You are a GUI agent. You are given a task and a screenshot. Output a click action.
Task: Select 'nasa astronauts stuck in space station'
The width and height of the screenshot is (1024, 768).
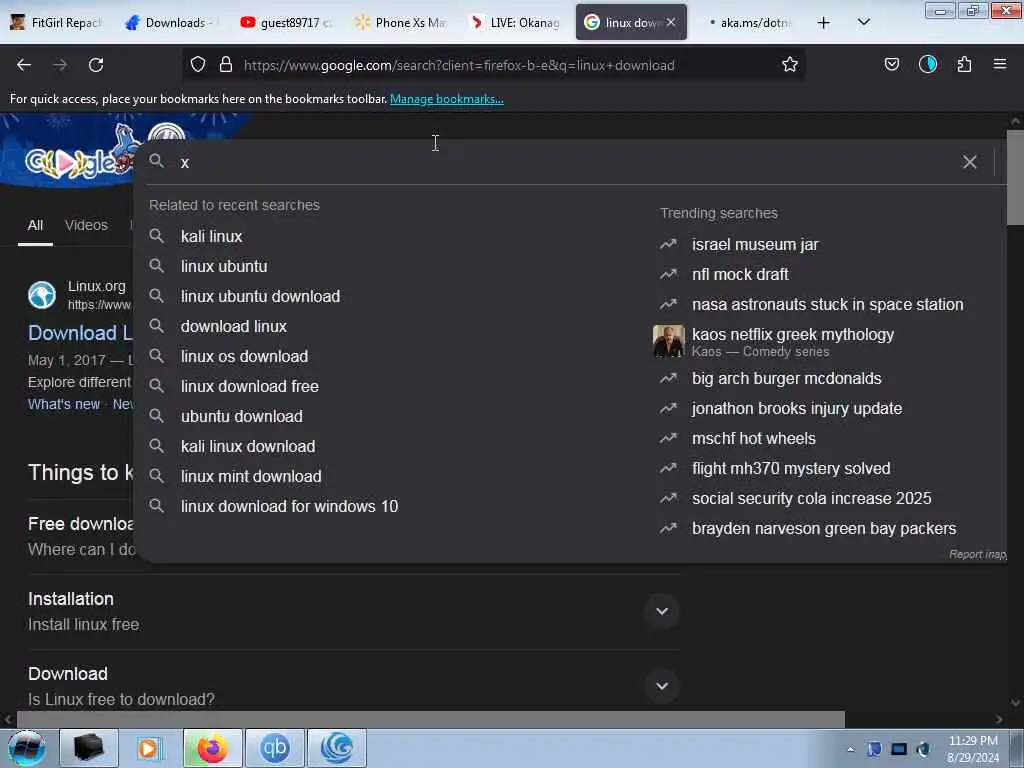tap(827, 305)
